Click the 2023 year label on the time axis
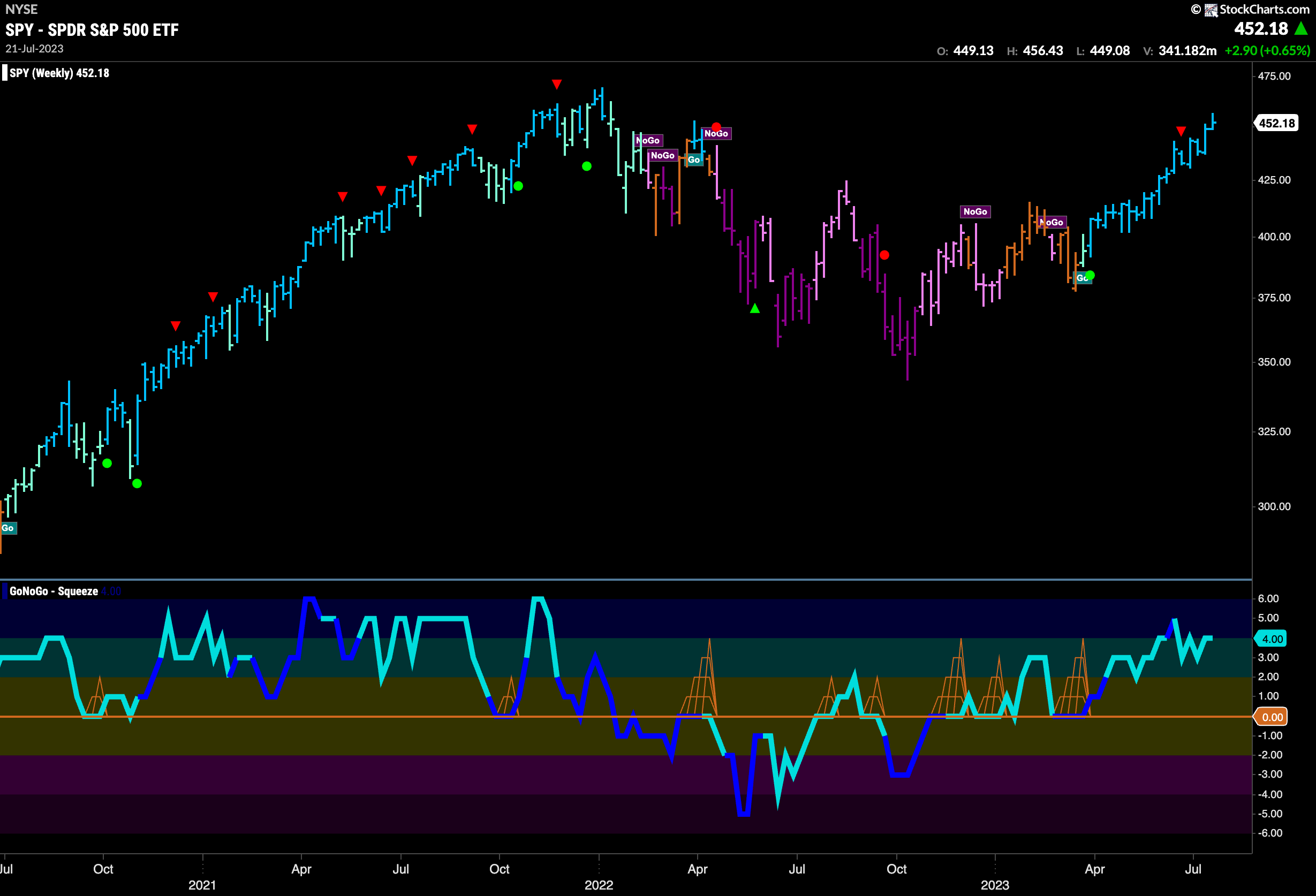Screen dimensions: 1316x896 tap(995, 885)
